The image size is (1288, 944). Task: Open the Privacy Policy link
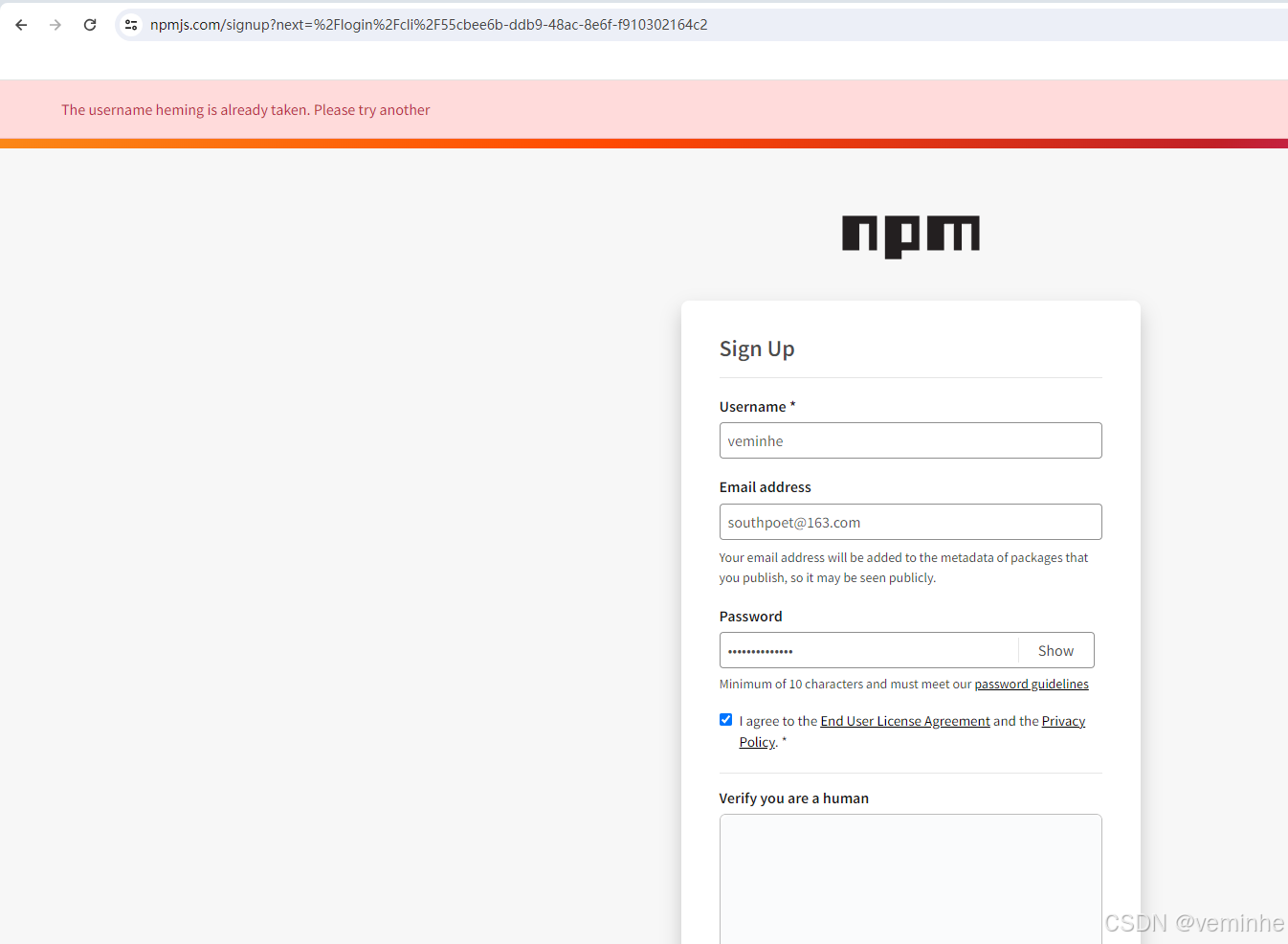pyautogui.click(x=1063, y=721)
